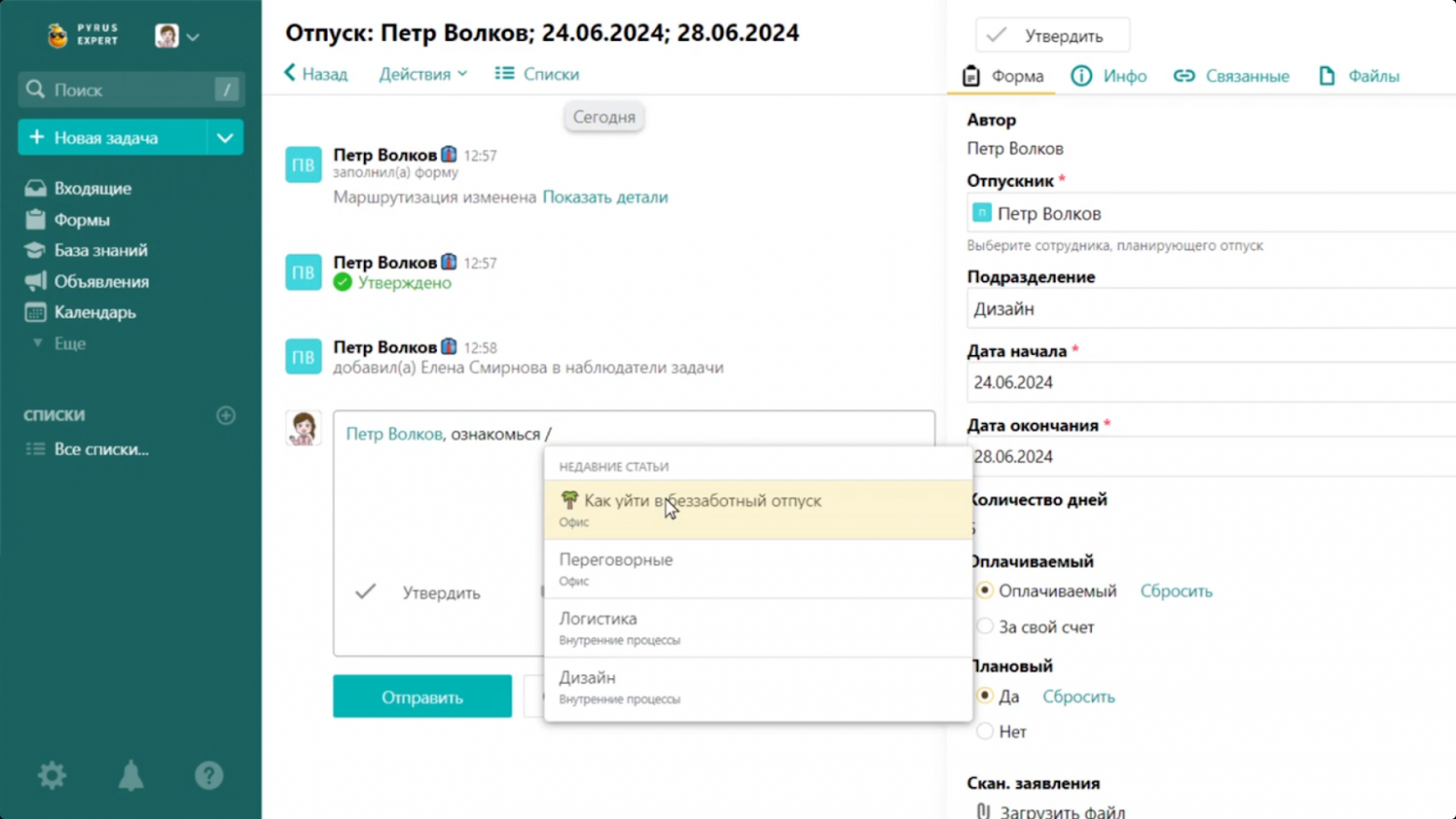Select the За свой счет radio option

click(985, 628)
